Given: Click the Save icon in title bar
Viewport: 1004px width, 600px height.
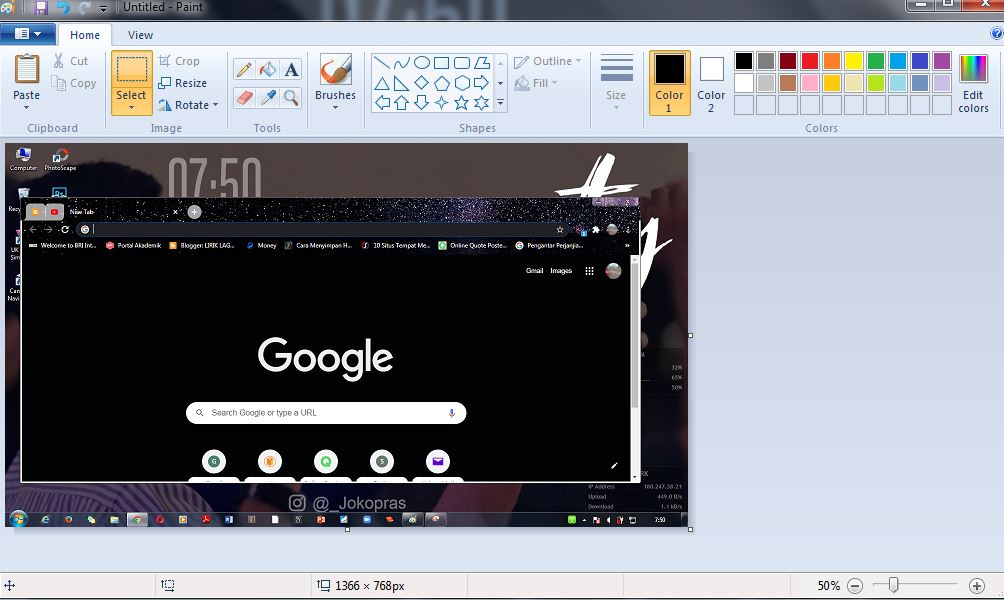Looking at the screenshot, I should click(x=41, y=7).
